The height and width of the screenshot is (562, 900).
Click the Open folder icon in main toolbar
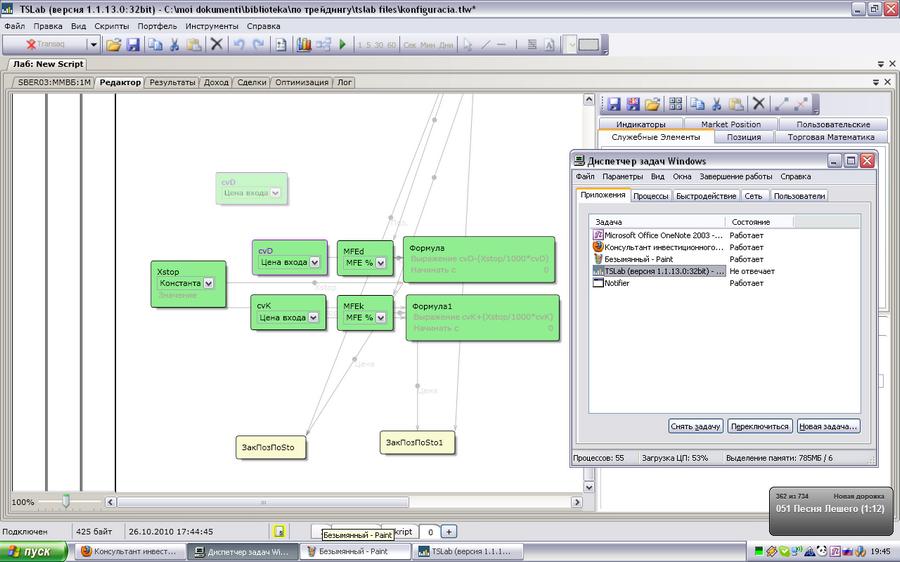(x=113, y=45)
